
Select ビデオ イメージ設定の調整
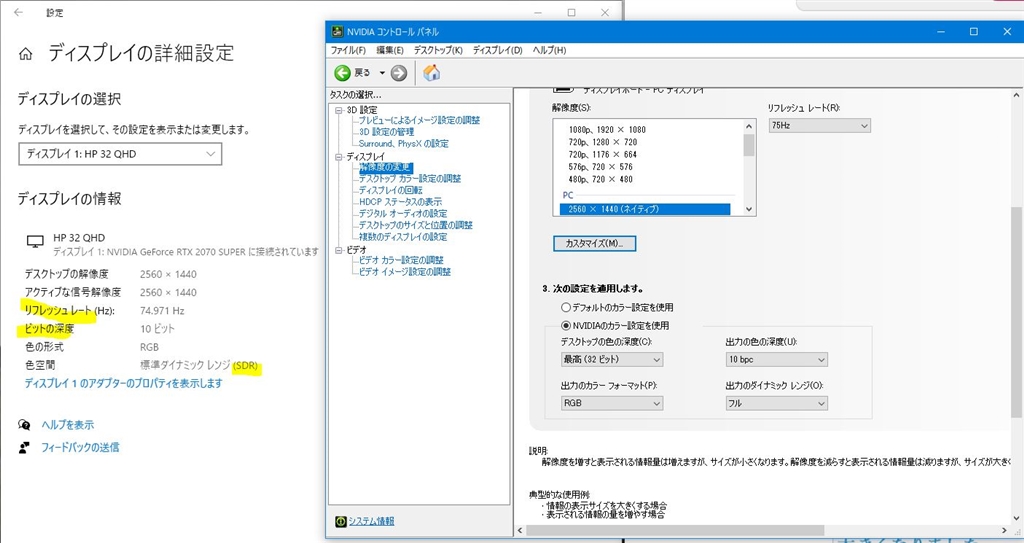coord(404,272)
